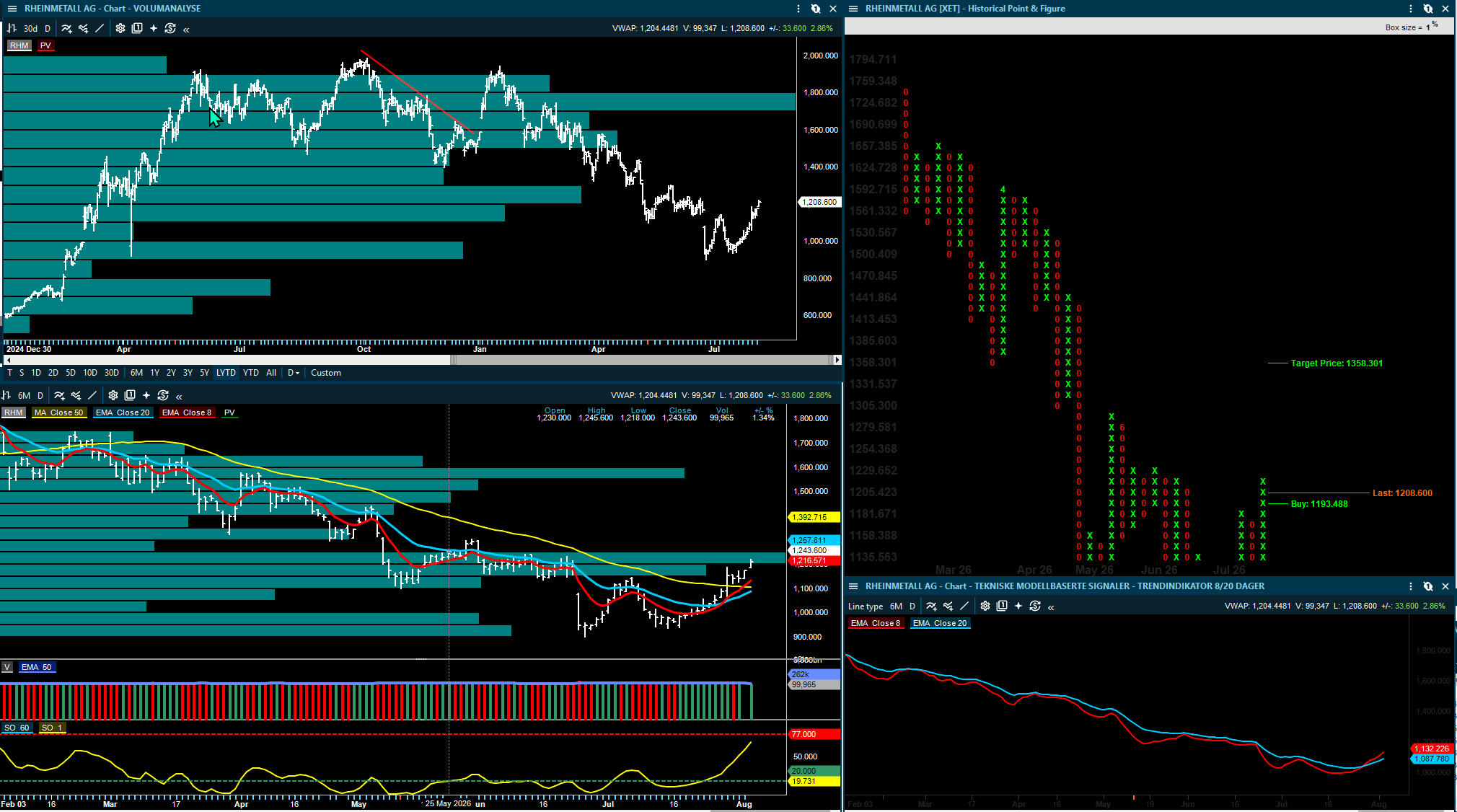
Task: Toggle the RHM series in top VOLUMANALYSE chart
Action: pos(19,45)
